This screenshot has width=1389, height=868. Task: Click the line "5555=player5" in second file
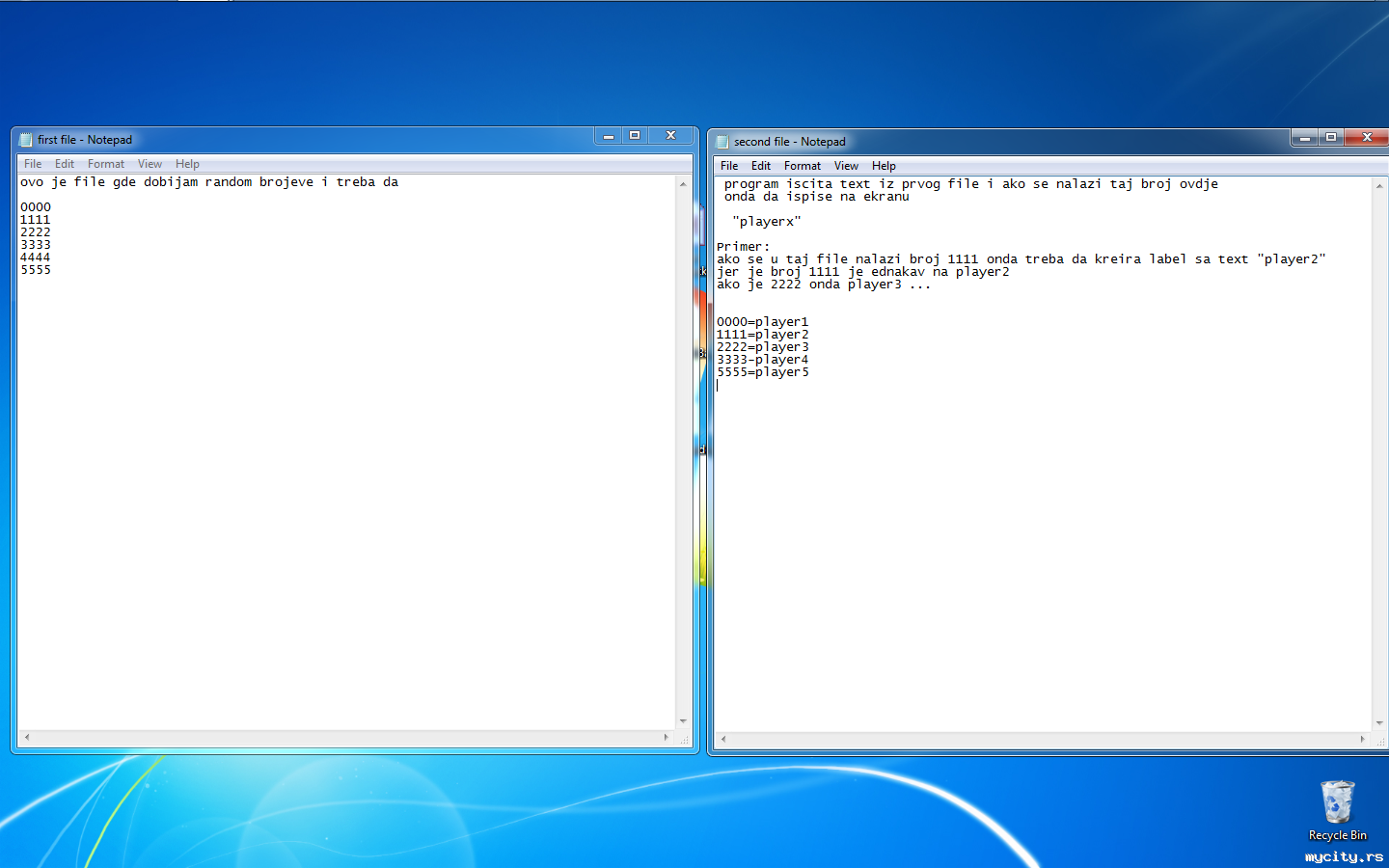tap(763, 372)
